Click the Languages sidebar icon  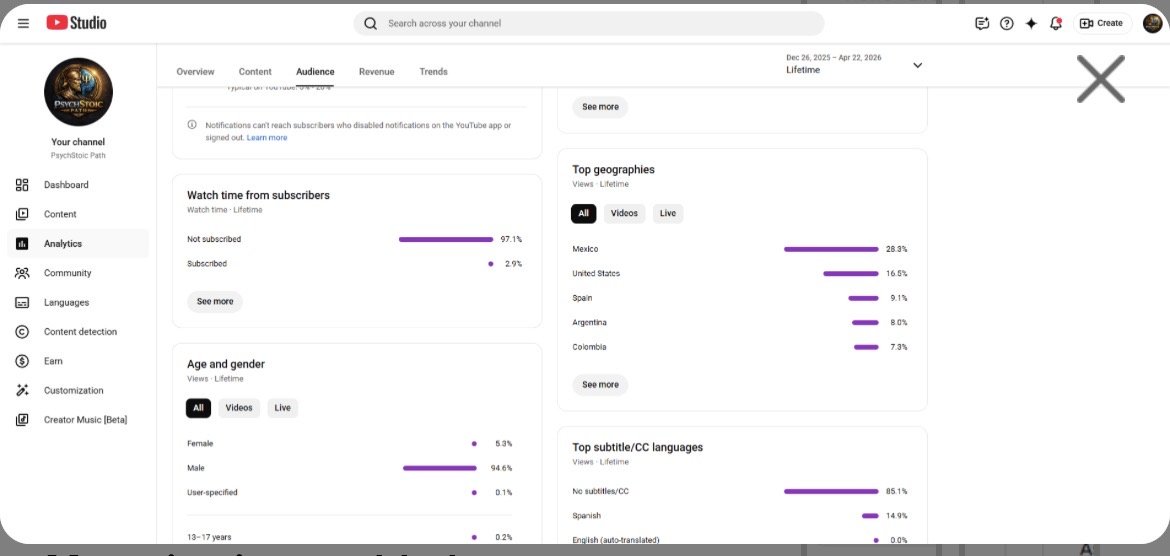point(22,302)
